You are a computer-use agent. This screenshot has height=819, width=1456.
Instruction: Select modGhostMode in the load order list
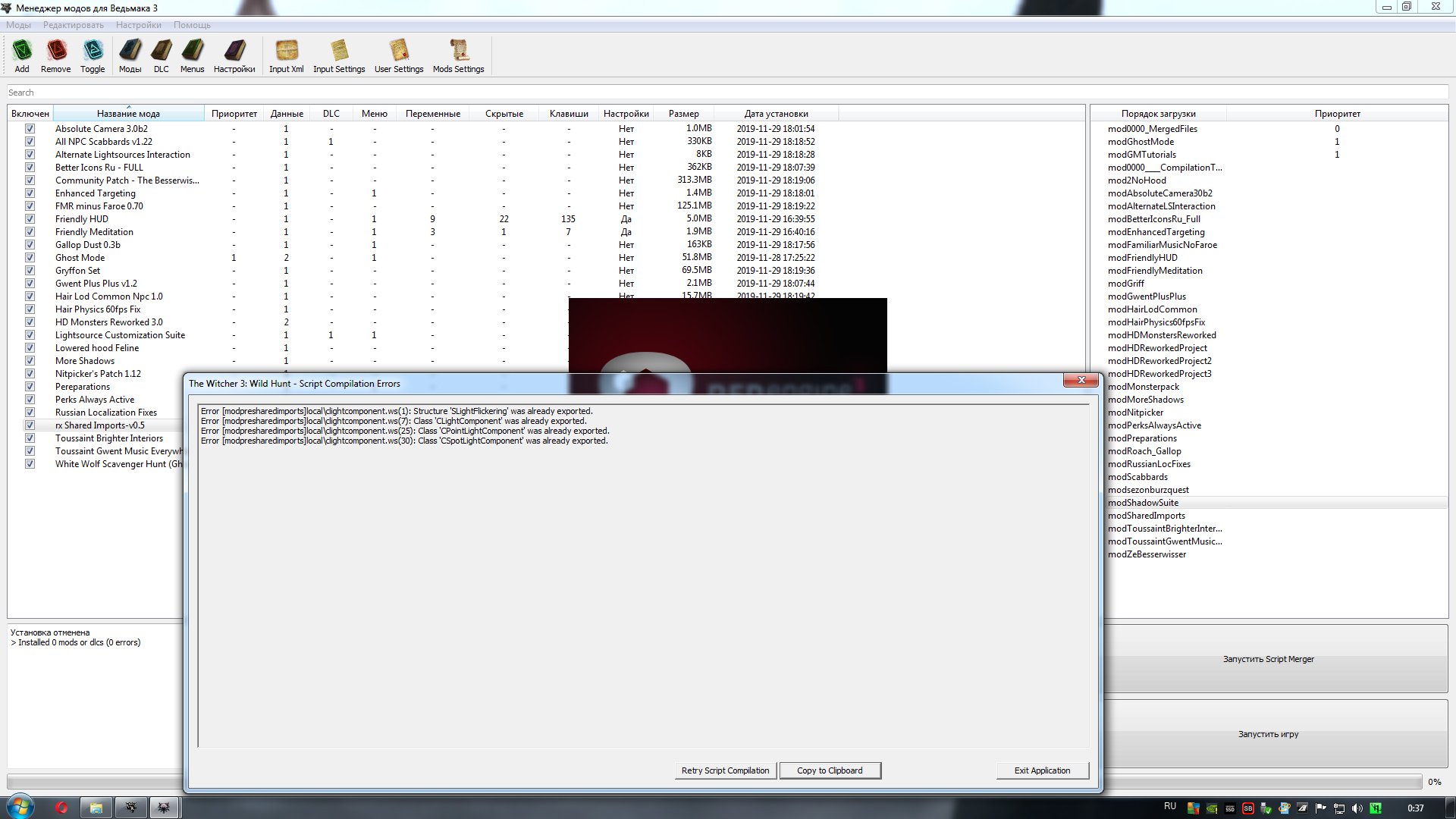[1141, 142]
